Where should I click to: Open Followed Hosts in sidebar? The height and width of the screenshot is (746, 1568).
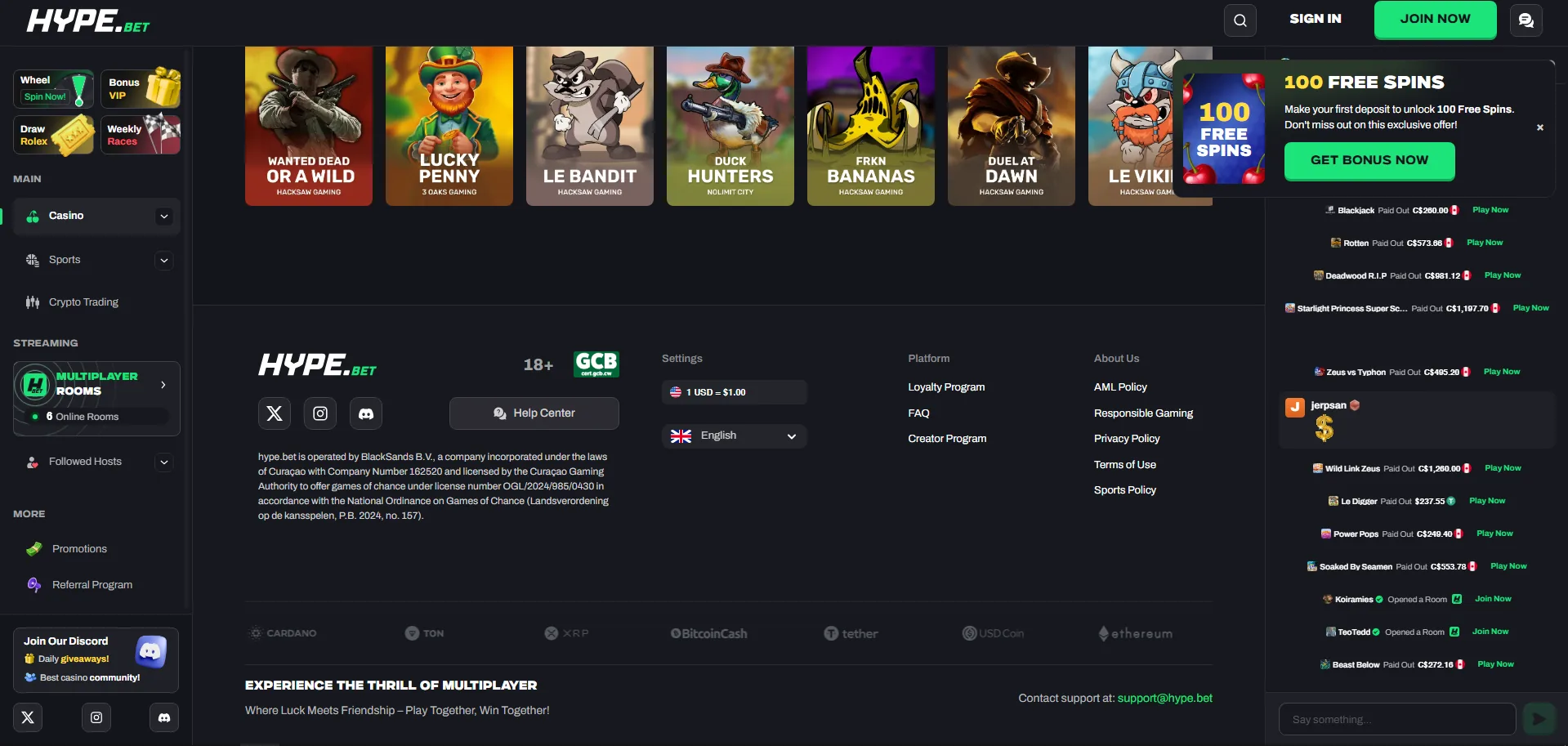click(85, 462)
